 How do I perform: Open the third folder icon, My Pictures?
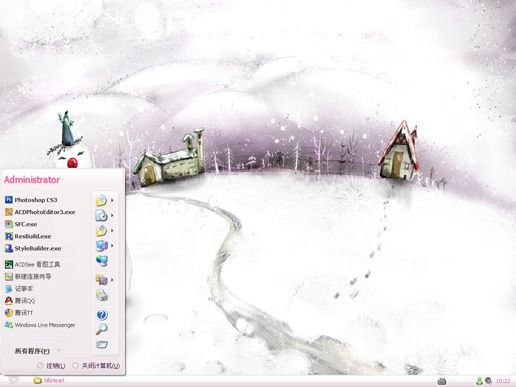[101, 231]
